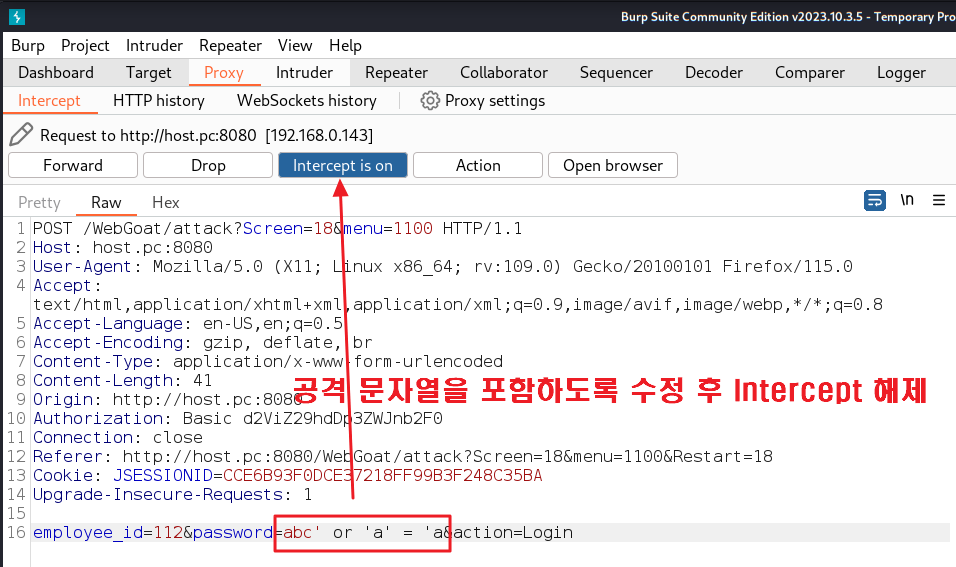Toggle the \n non-printable characters button
This screenshot has height=567, width=956.
pyautogui.click(x=907, y=199)
